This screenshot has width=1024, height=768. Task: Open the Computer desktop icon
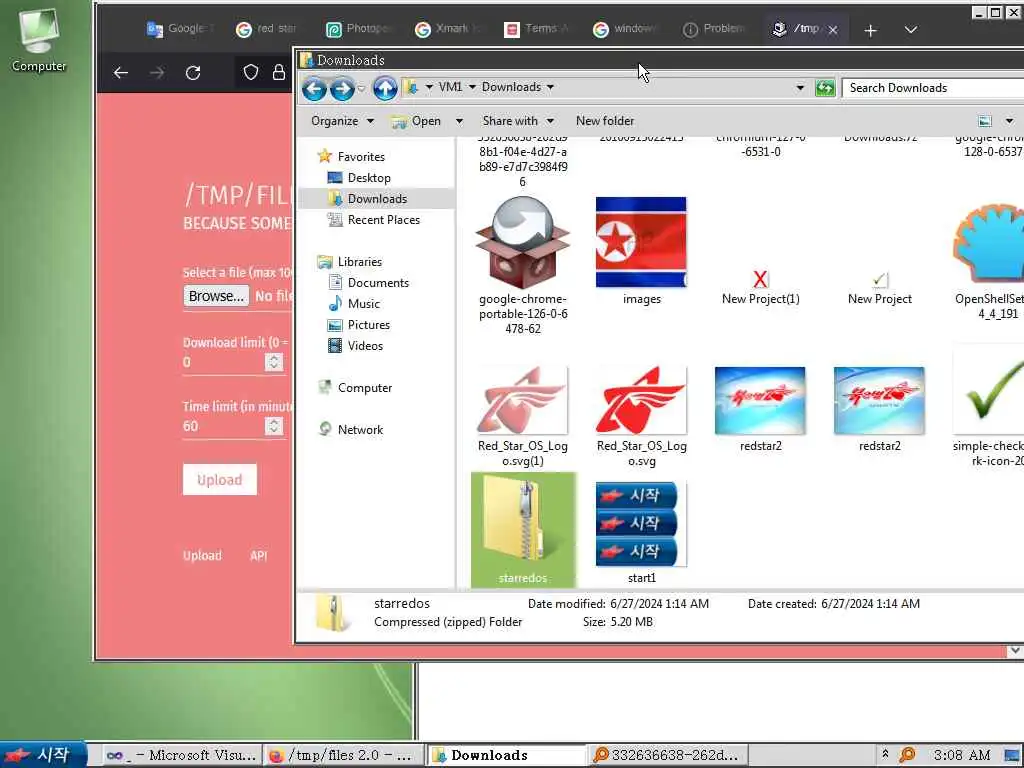pos(39,40)
